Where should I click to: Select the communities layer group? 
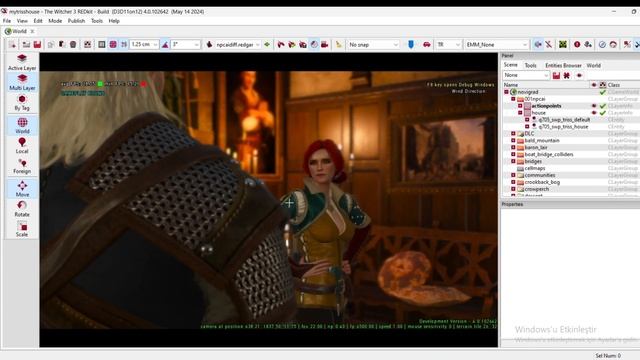(540, 175)
